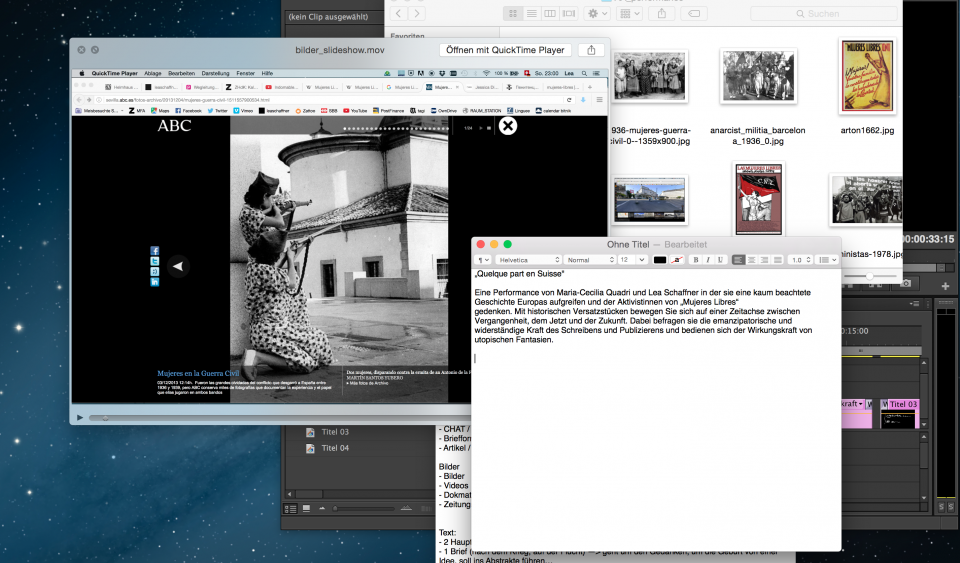Open the paragraph styles dropdown in TextEdit
The height and width of the screenshot is (563, 960).
[x=483, y=260]
